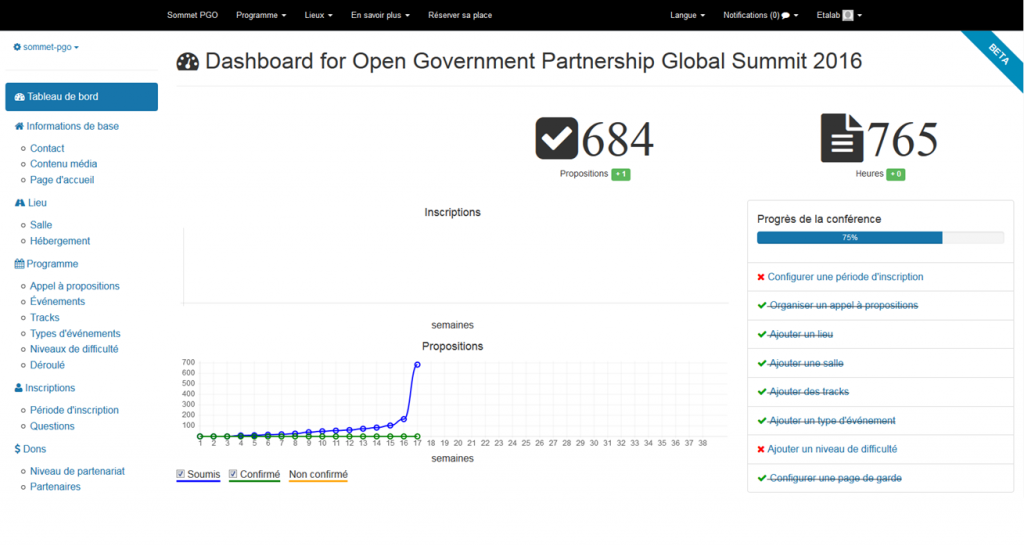
Task: Open the Questions link
Action: tap(52, 426)
